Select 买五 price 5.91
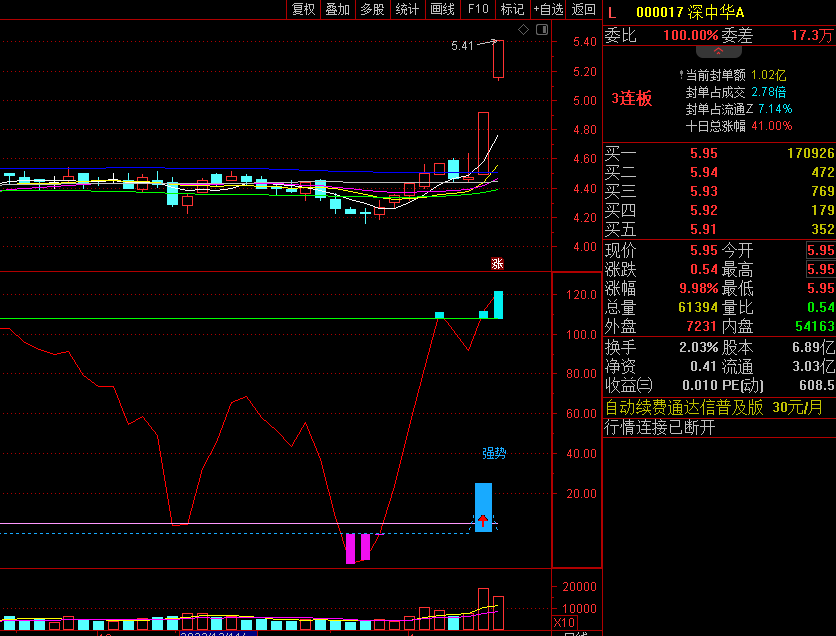This screenshot has height=636, width=836. 704,229
